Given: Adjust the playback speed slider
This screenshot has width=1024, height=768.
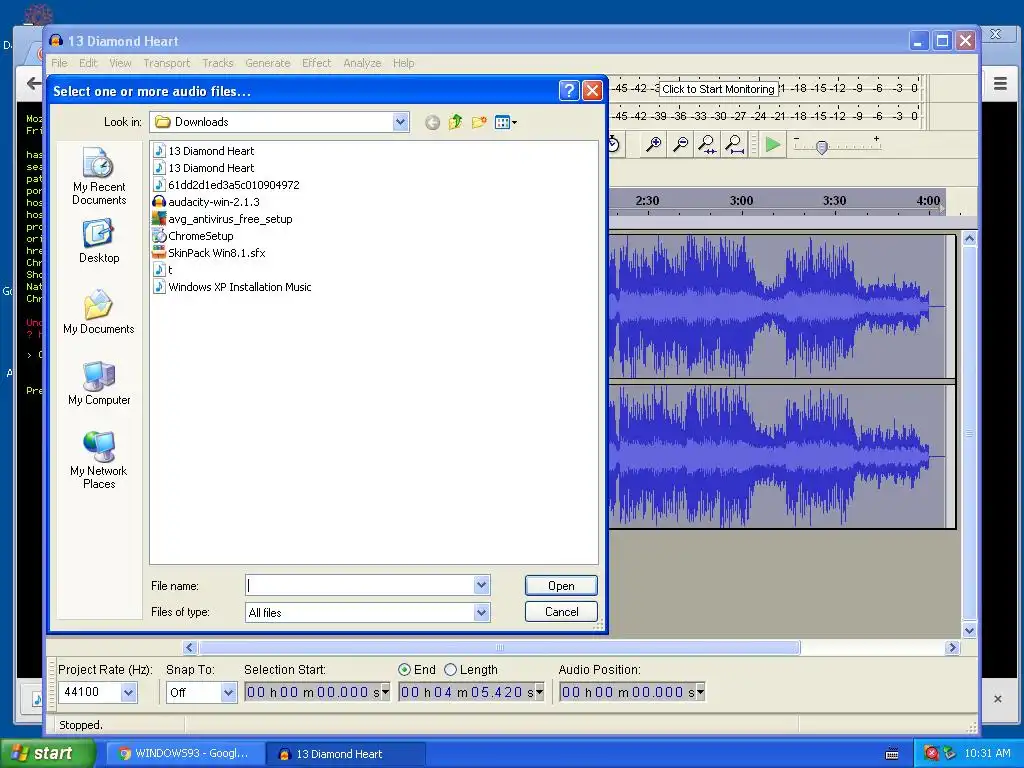Looking at the screenshot, I should [x=822, y=147].
